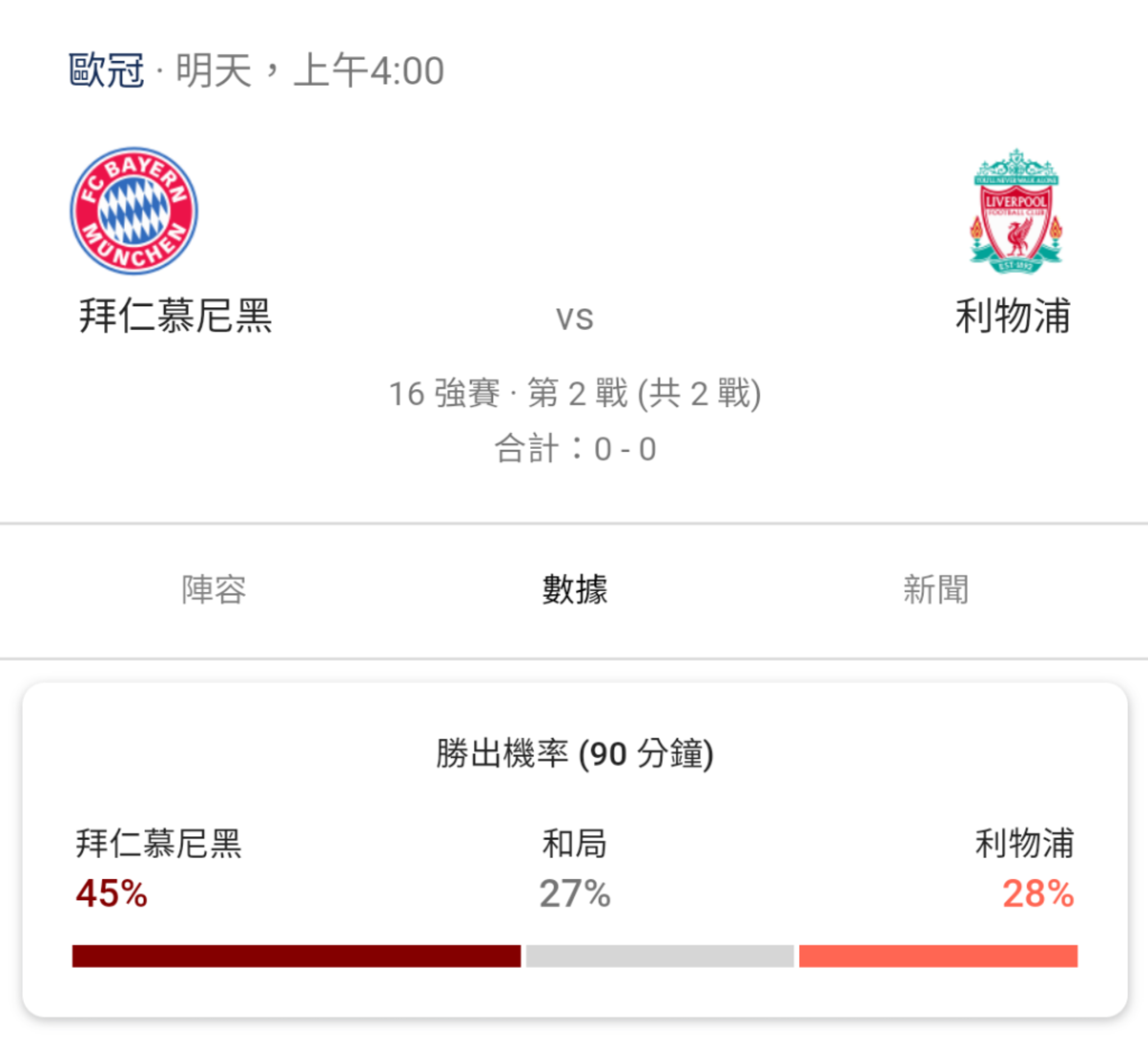Click the 27% draw percentage

(575, 893)
